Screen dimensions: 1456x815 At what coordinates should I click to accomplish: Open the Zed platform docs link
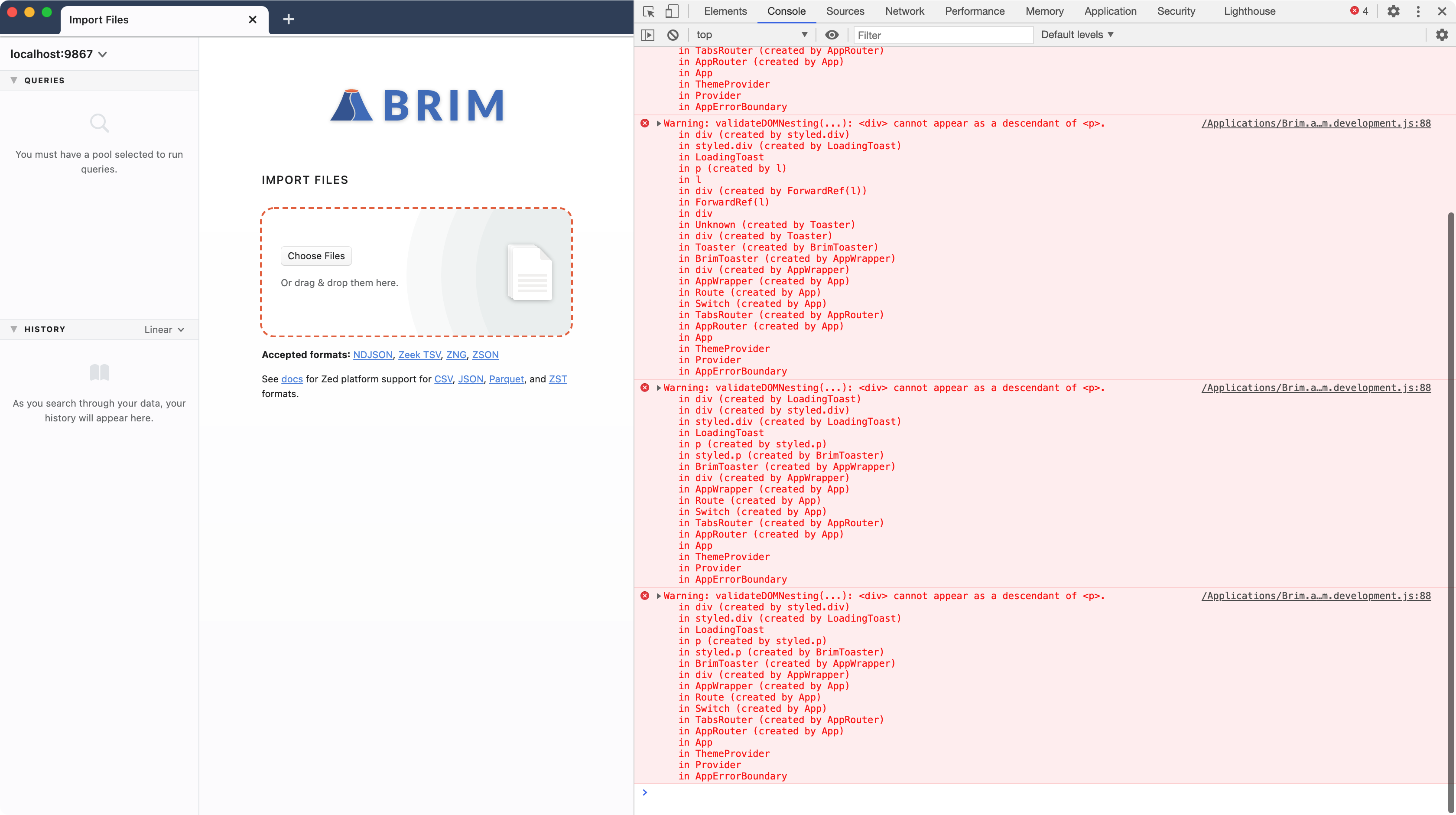coord(292,378)
